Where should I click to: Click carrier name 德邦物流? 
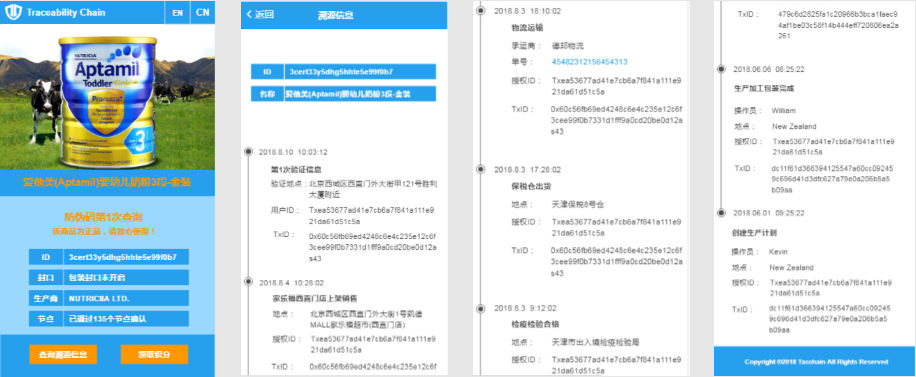pos(567,46)
